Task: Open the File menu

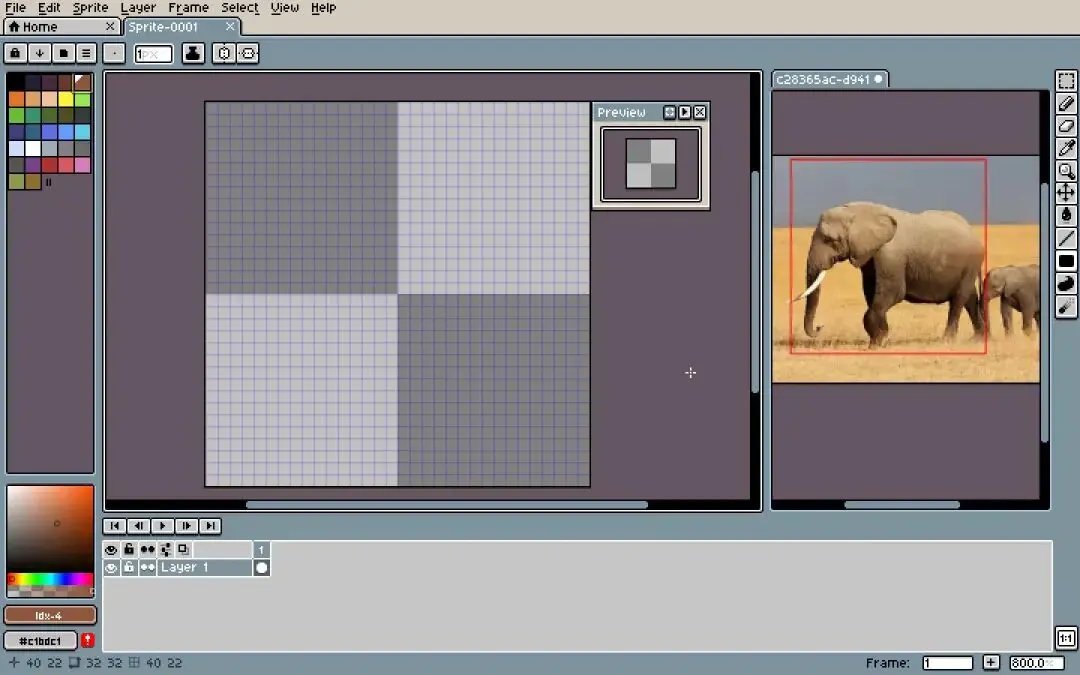Action: tap(15, 8)
